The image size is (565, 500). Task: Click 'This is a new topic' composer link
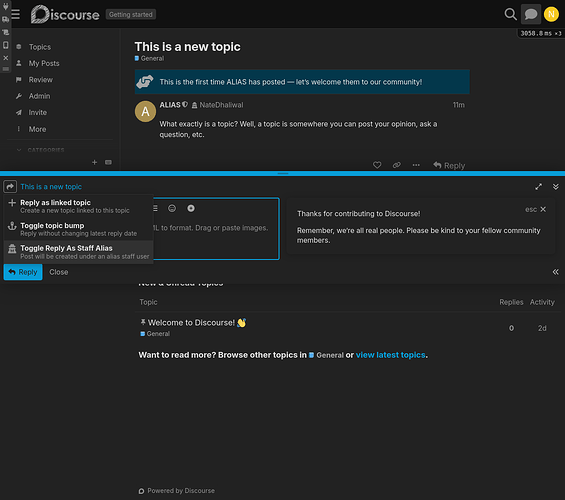click(51, 187)
